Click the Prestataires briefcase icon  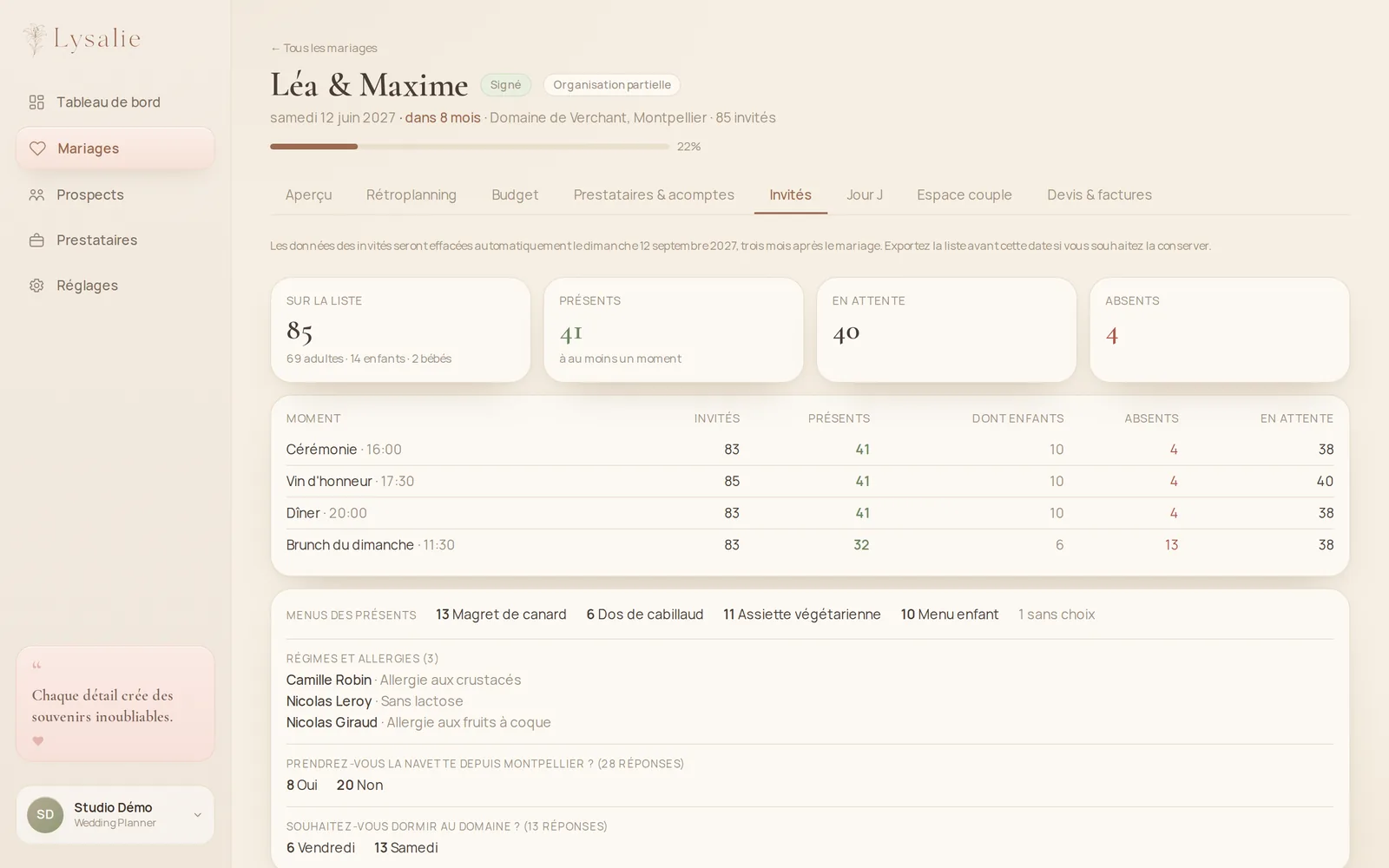36,240
